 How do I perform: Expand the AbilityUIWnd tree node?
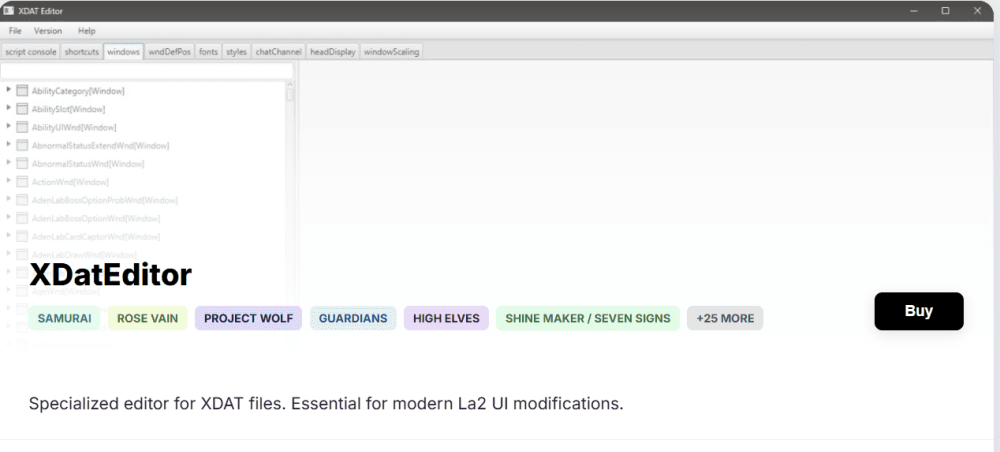[x=9, y=126]
